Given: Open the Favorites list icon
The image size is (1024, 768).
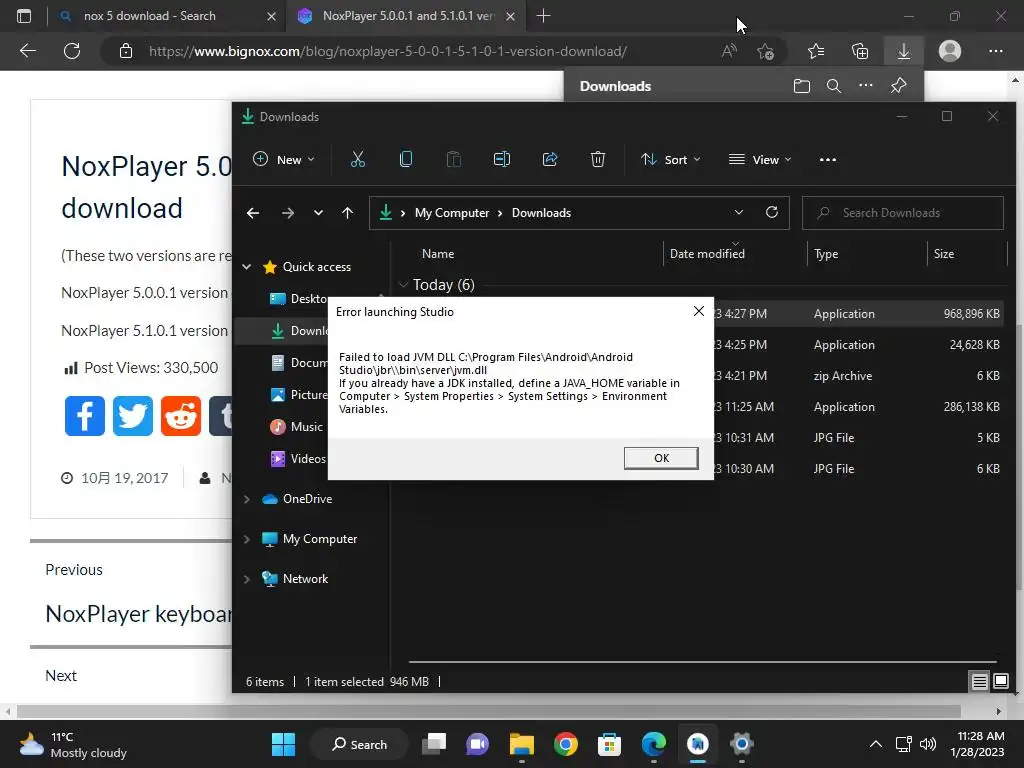Looking at the screenshot, I should [816, 51].
